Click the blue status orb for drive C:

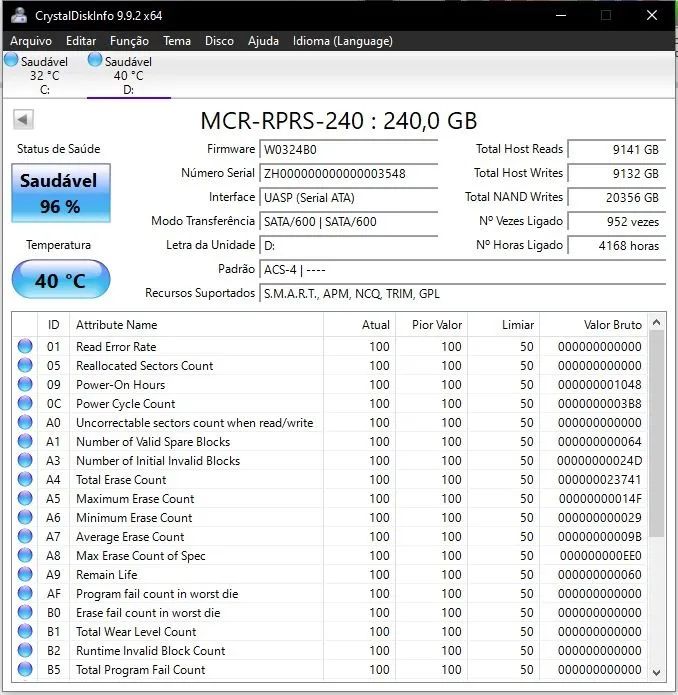(x=12, y=60)
